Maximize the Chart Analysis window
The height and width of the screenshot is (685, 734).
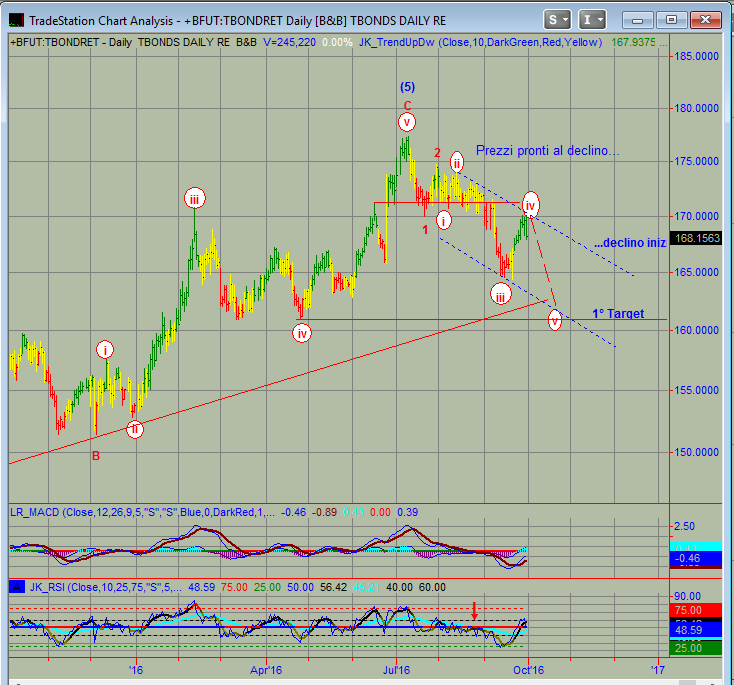(671, 20)
